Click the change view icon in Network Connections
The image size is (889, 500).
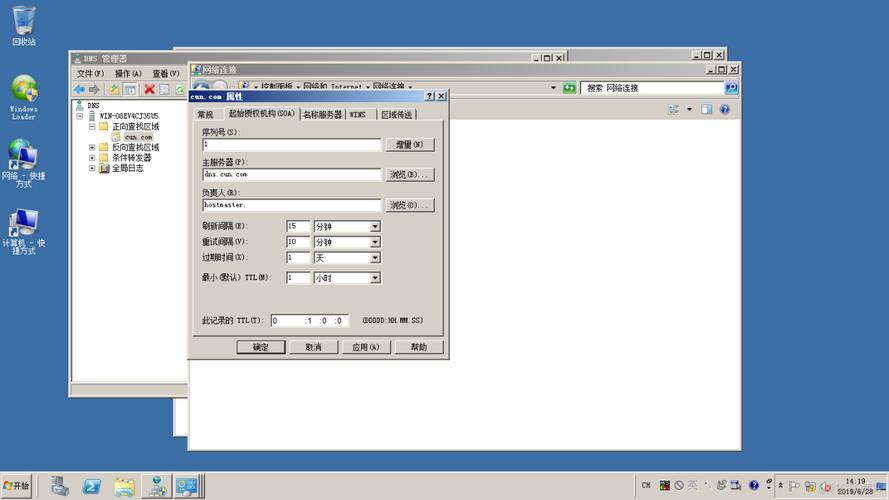674,109
